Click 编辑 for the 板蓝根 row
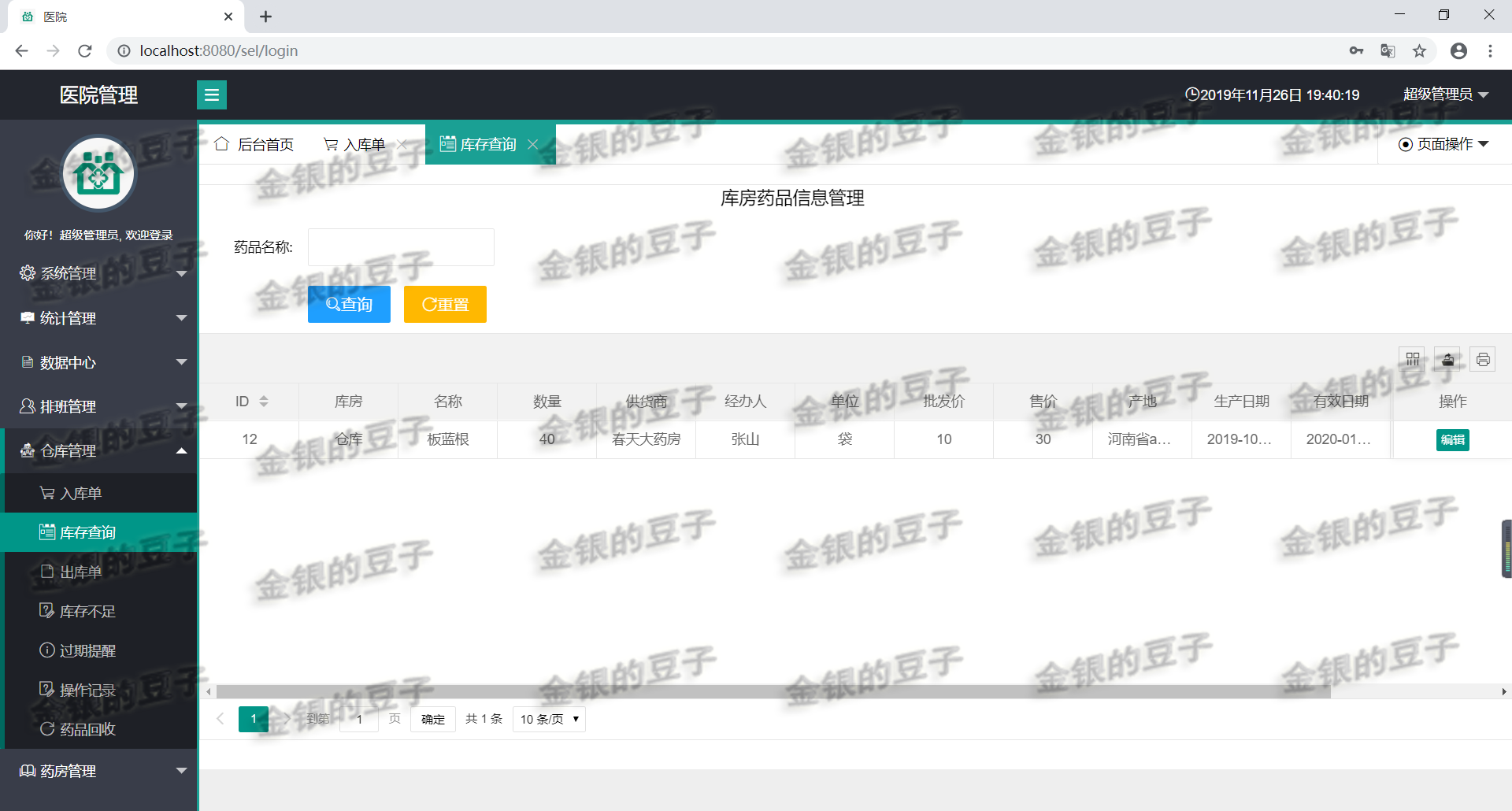Image resolution: width=1512 pixels, height=811 pixels. click(1452, 439)
